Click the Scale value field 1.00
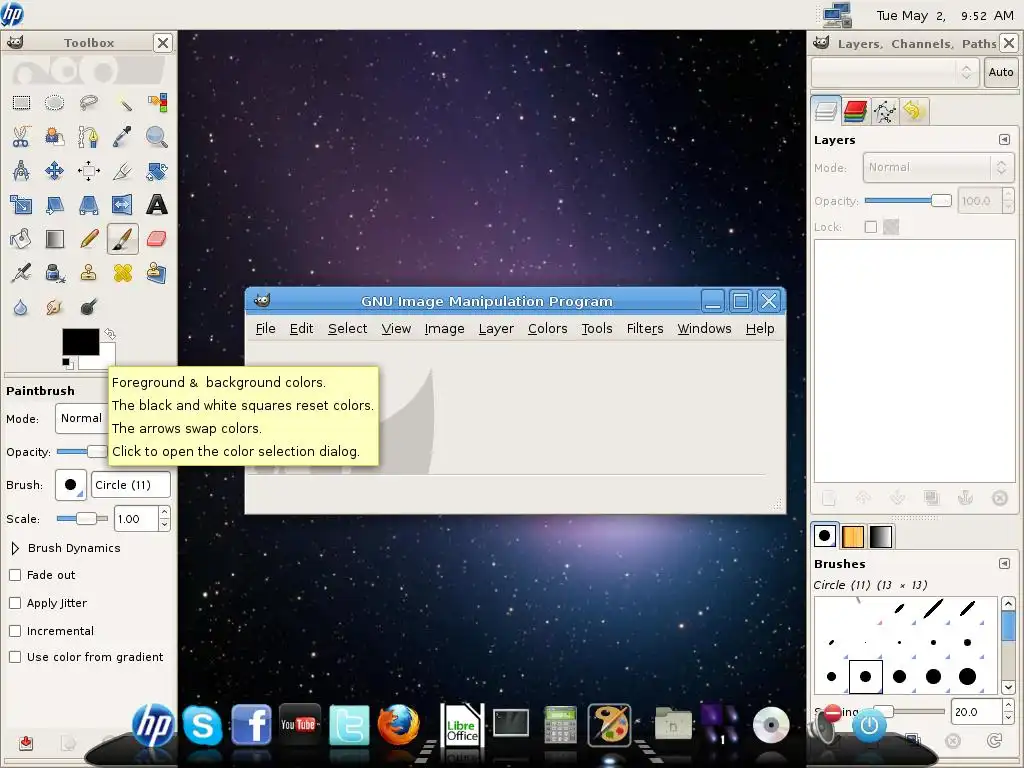 coord(136,519)
